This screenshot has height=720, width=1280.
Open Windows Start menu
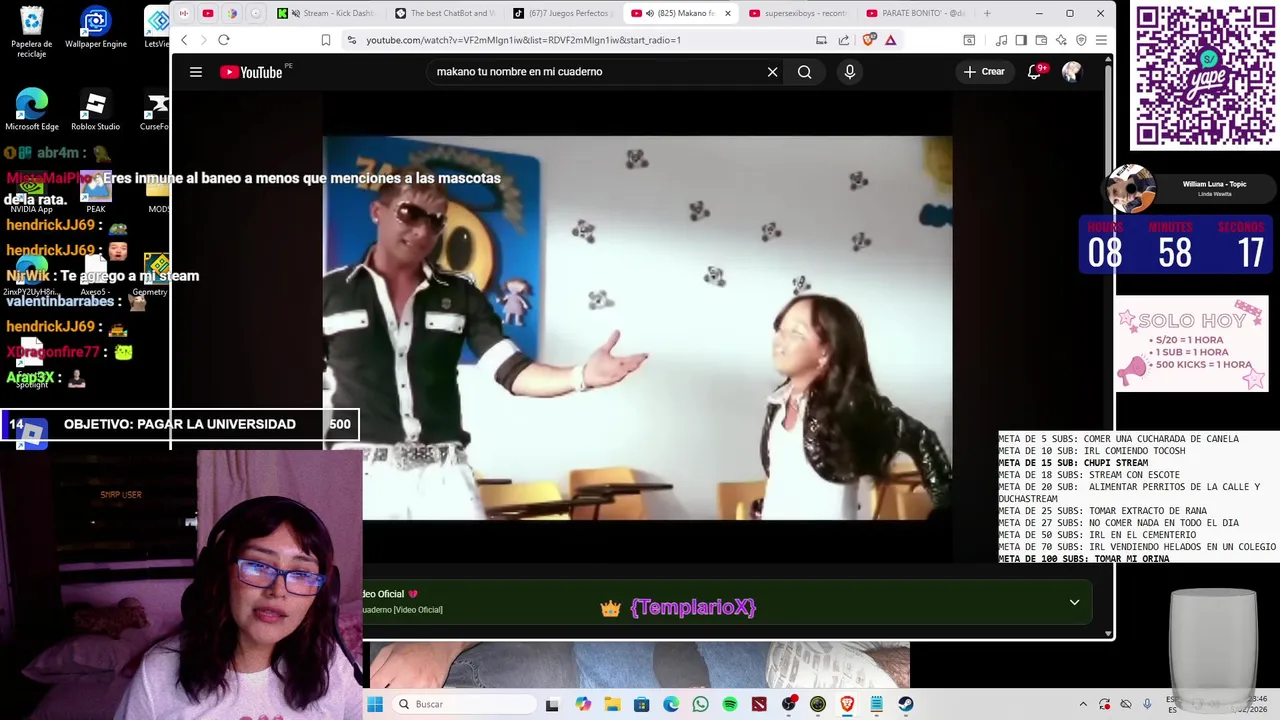[x=375, y=704]
